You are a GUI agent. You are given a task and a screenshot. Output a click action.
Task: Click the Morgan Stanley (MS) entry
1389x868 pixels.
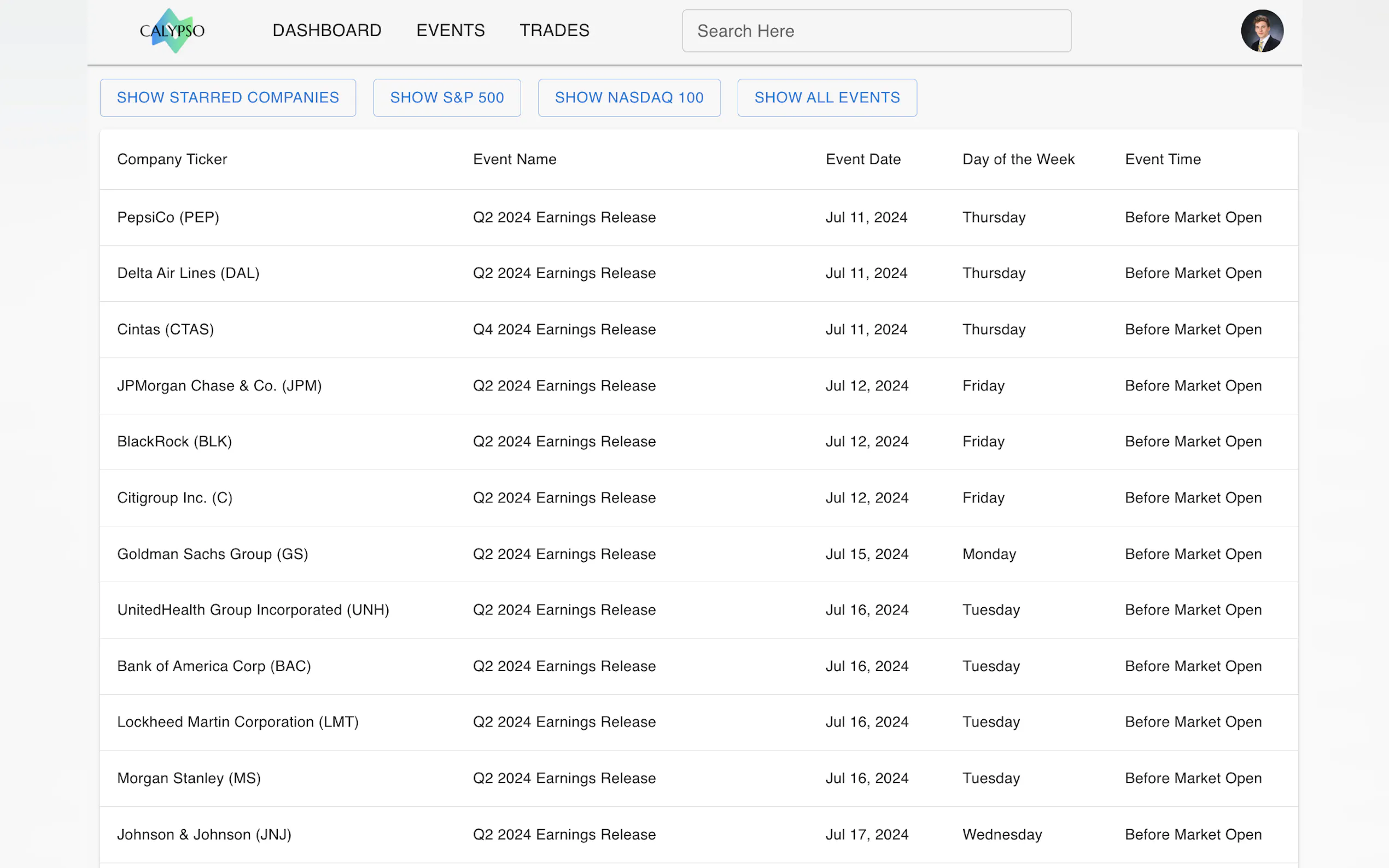[x=189, y=778]
